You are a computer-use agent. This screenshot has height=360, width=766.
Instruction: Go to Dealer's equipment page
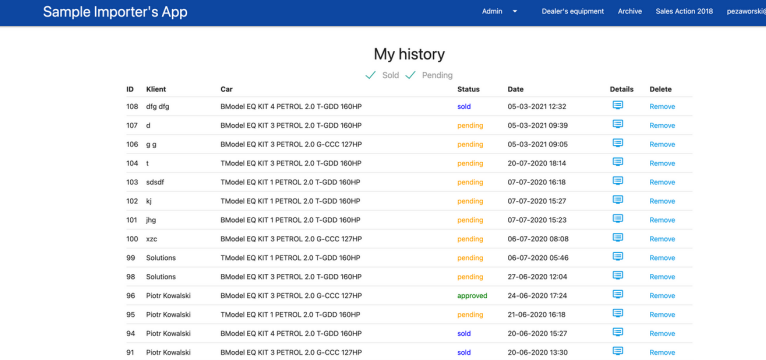click(573, 11)
